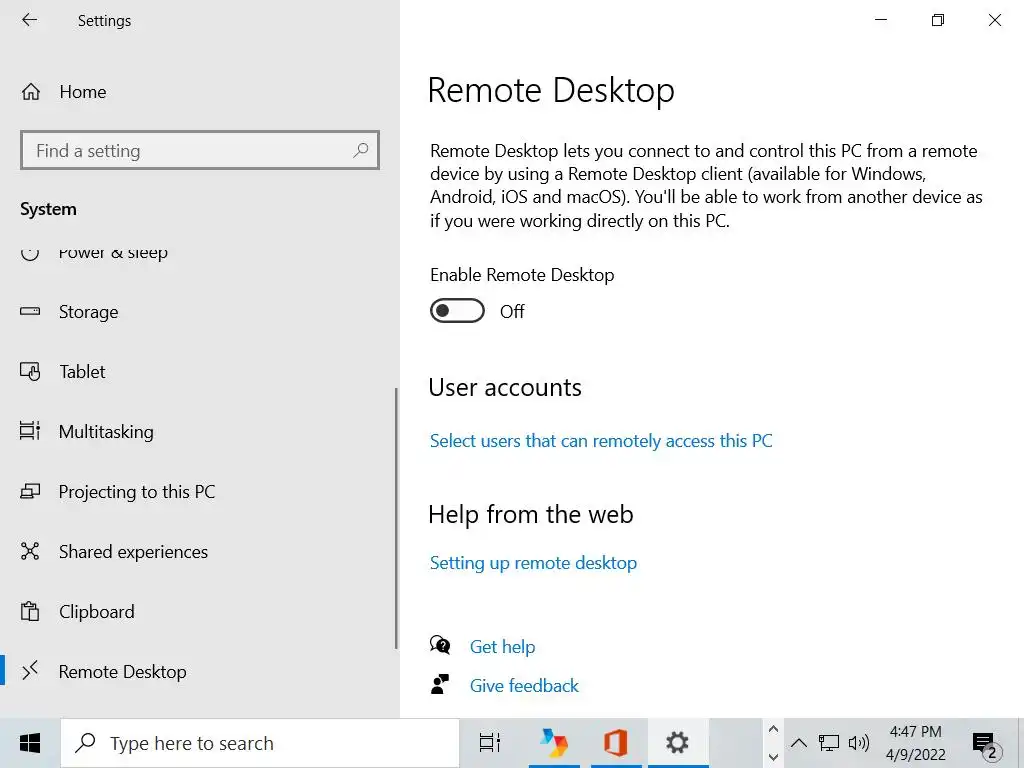Open the Office app on taskbar

(615, 743)
